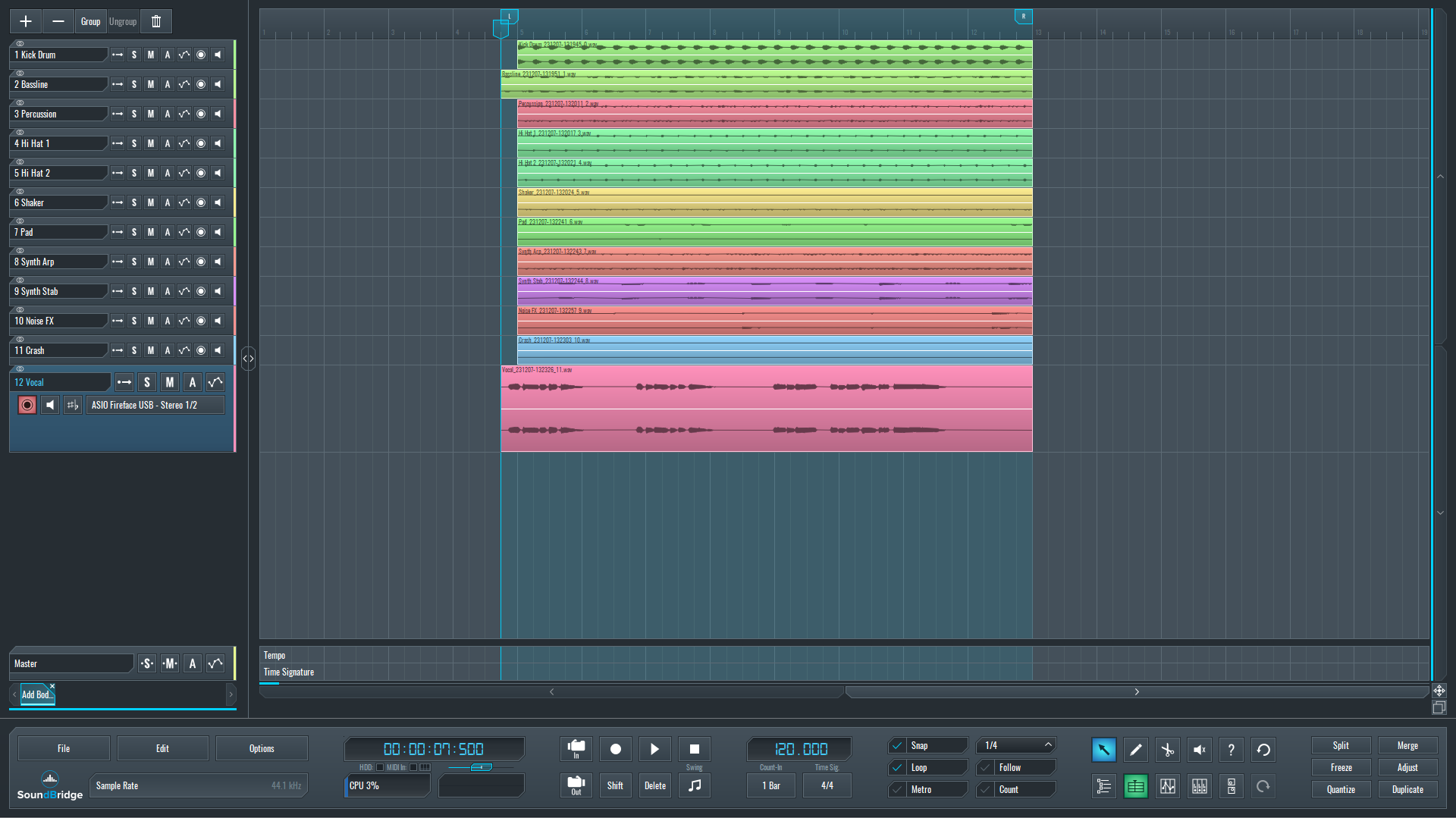Disarm the red record button on Vocal track
Viewport: 1456px width, 818px height.
[27, 405]
